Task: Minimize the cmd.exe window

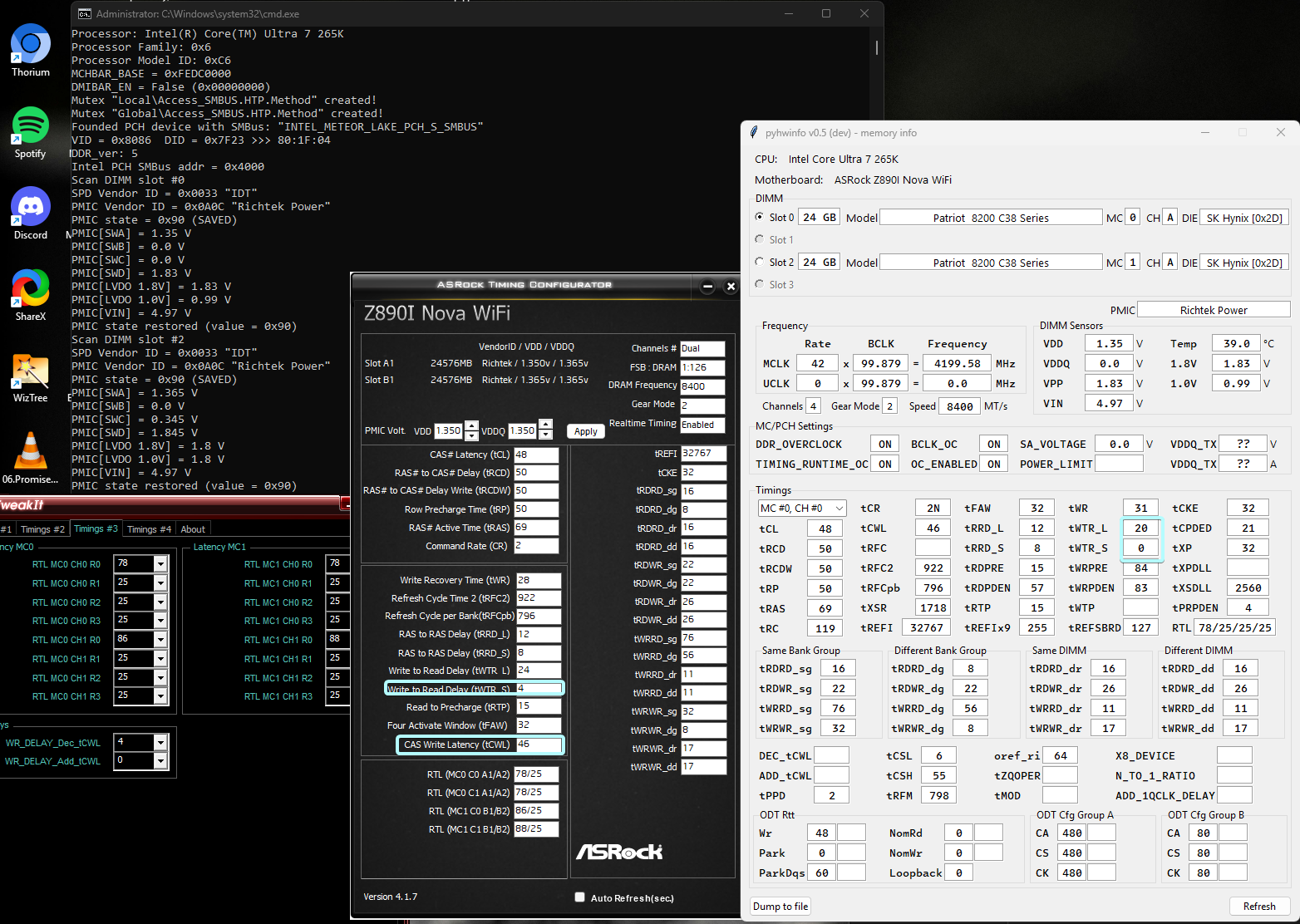Action: (788, 13)
